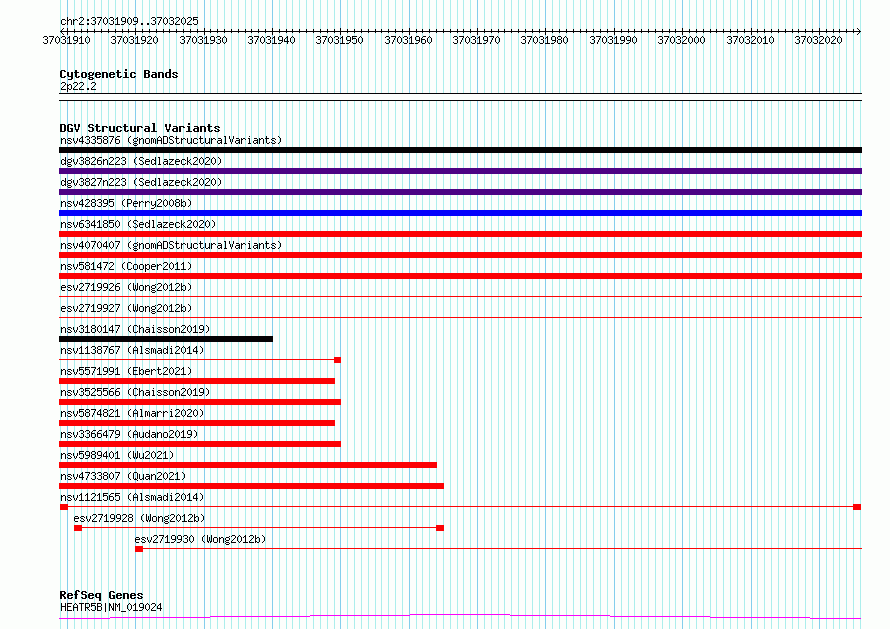Open variant esv2719928 (Wong2012b) label

point(139,518)
